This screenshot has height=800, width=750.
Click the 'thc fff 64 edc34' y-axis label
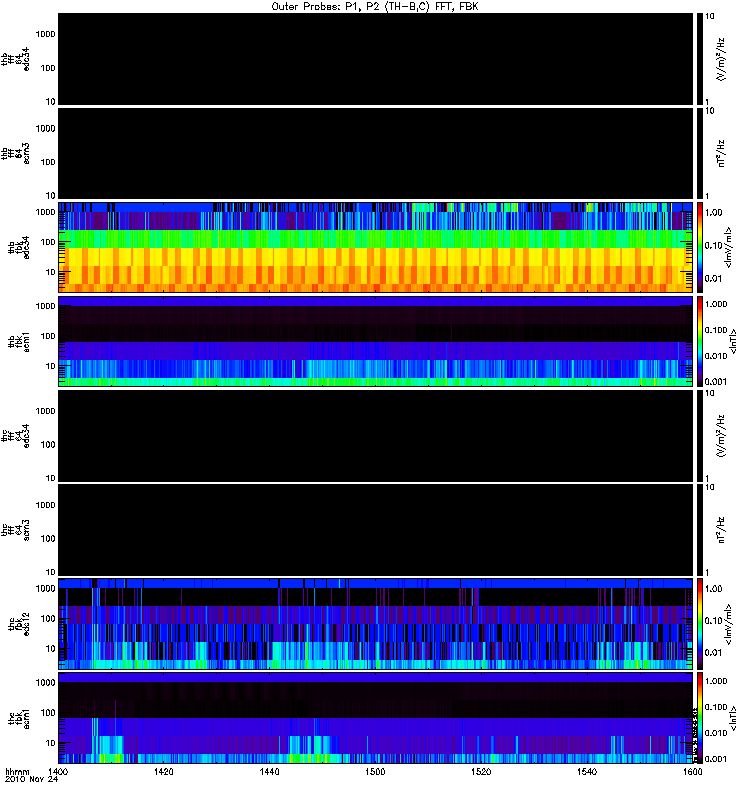click(15, 436)
